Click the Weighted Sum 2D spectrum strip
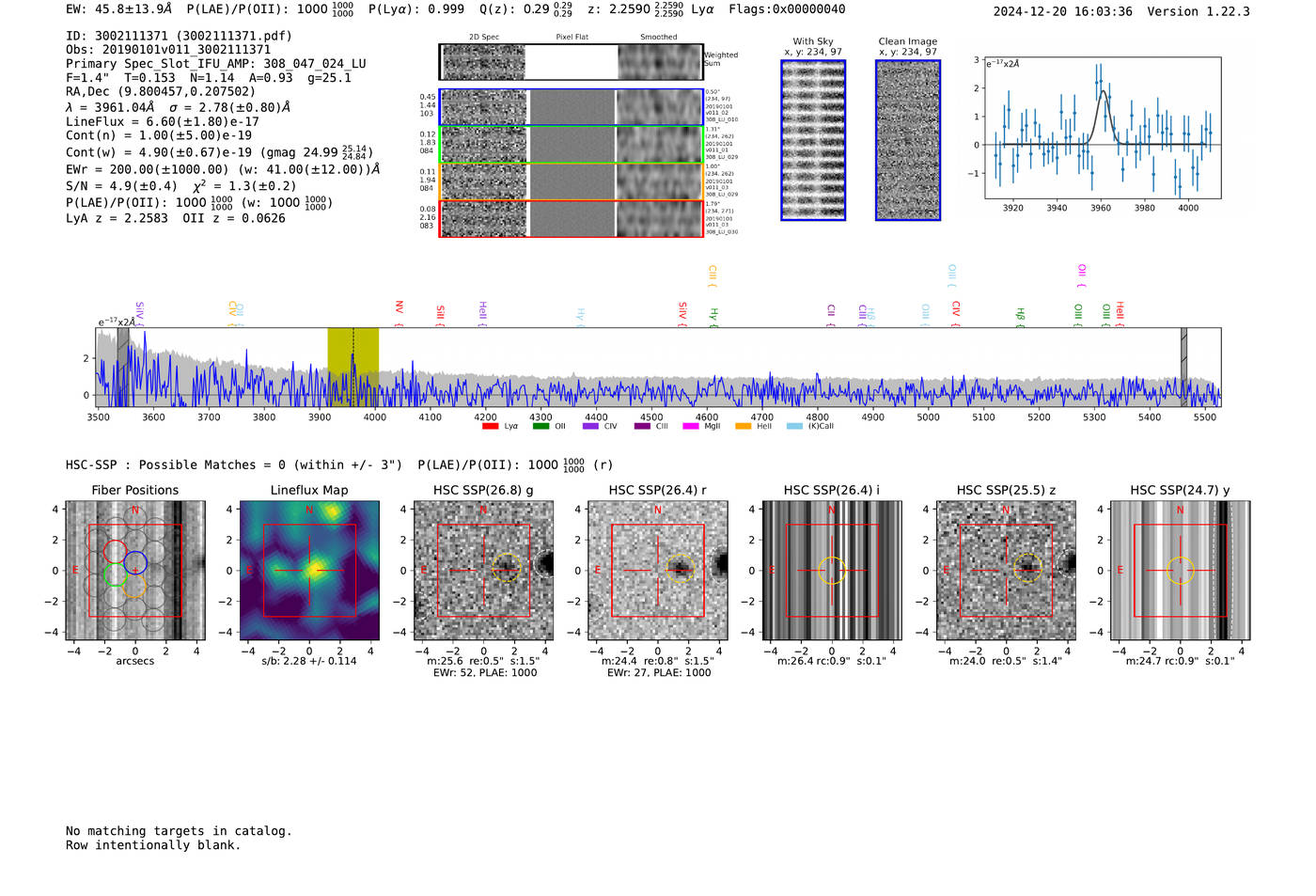Image resolution: width=1316 pixels, height=896 pixels. tap(572, 62)
